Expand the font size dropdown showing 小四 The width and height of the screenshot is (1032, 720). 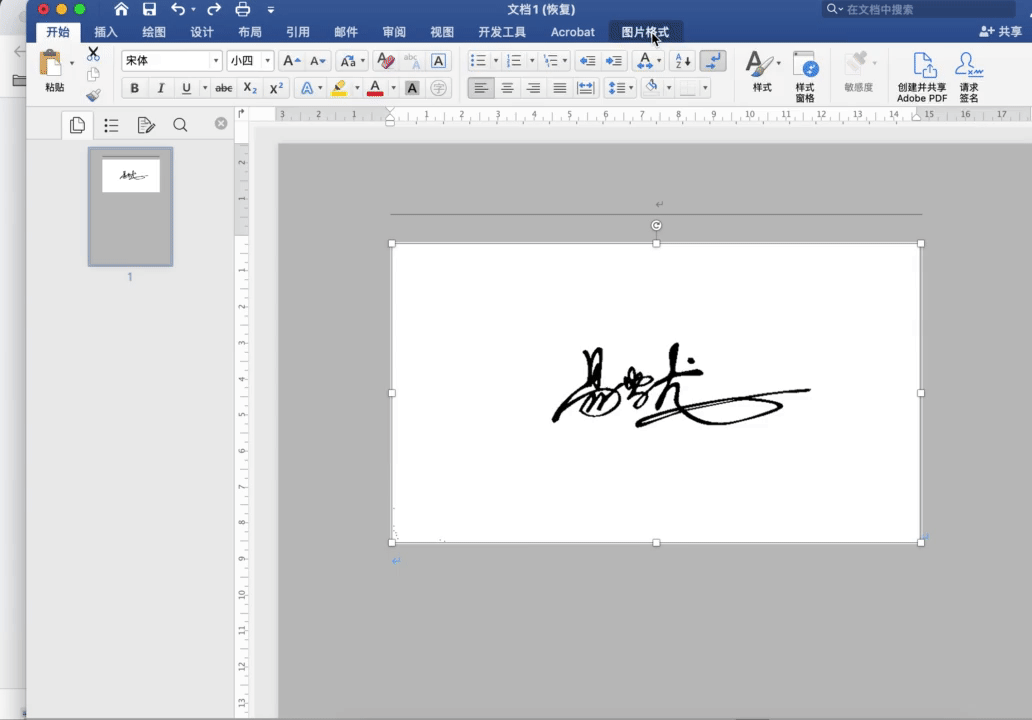pyautogui.click(x=267, y=61)
